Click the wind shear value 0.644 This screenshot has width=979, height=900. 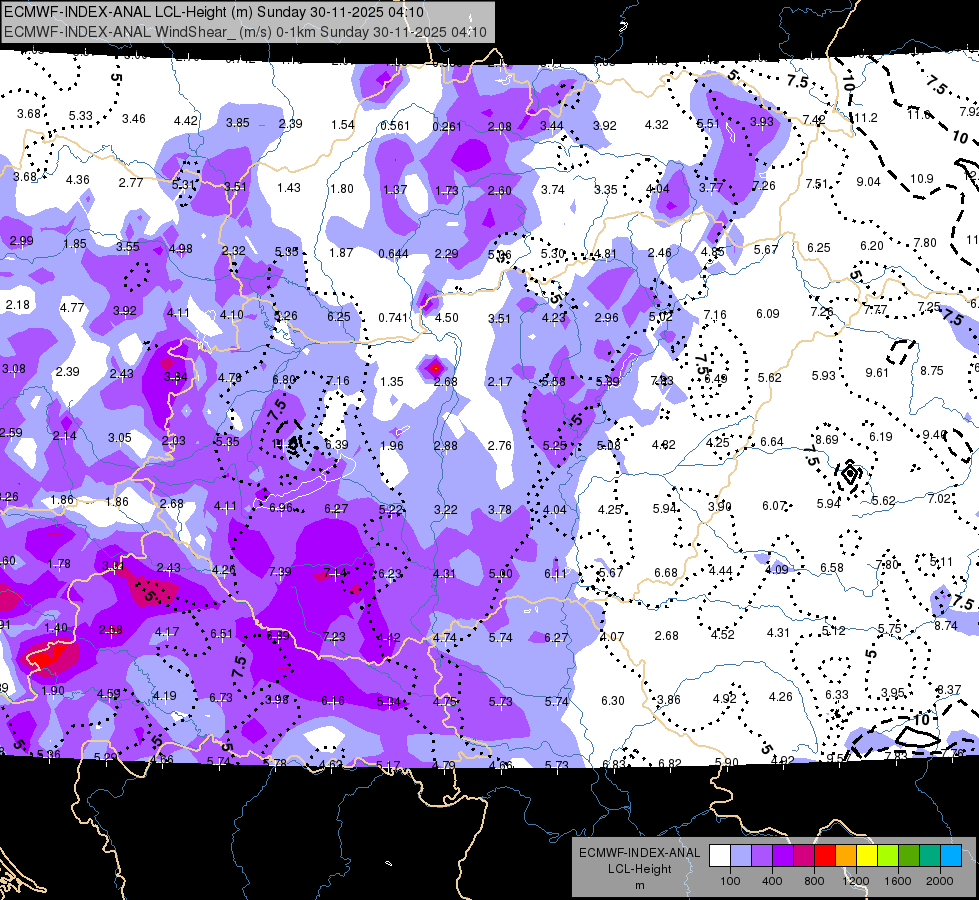393,254
